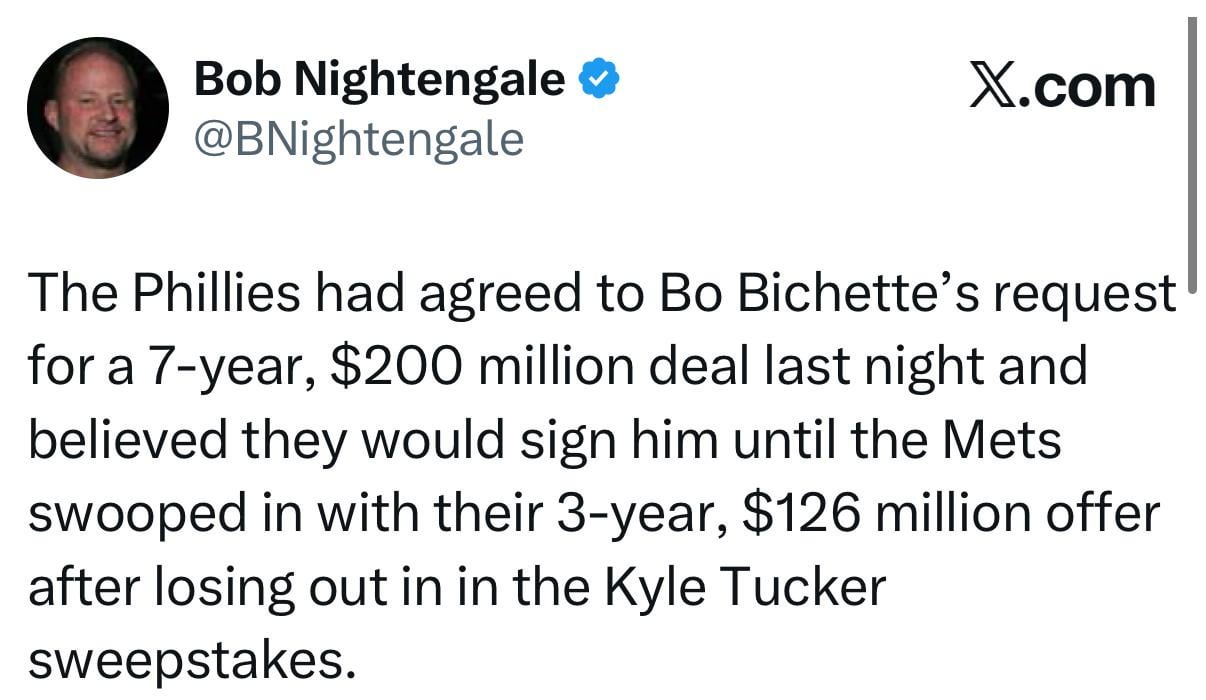Click the X.com watermark in the corner
The width and height of the screenshot is (1206, 700).
[x=1063, y=85]
